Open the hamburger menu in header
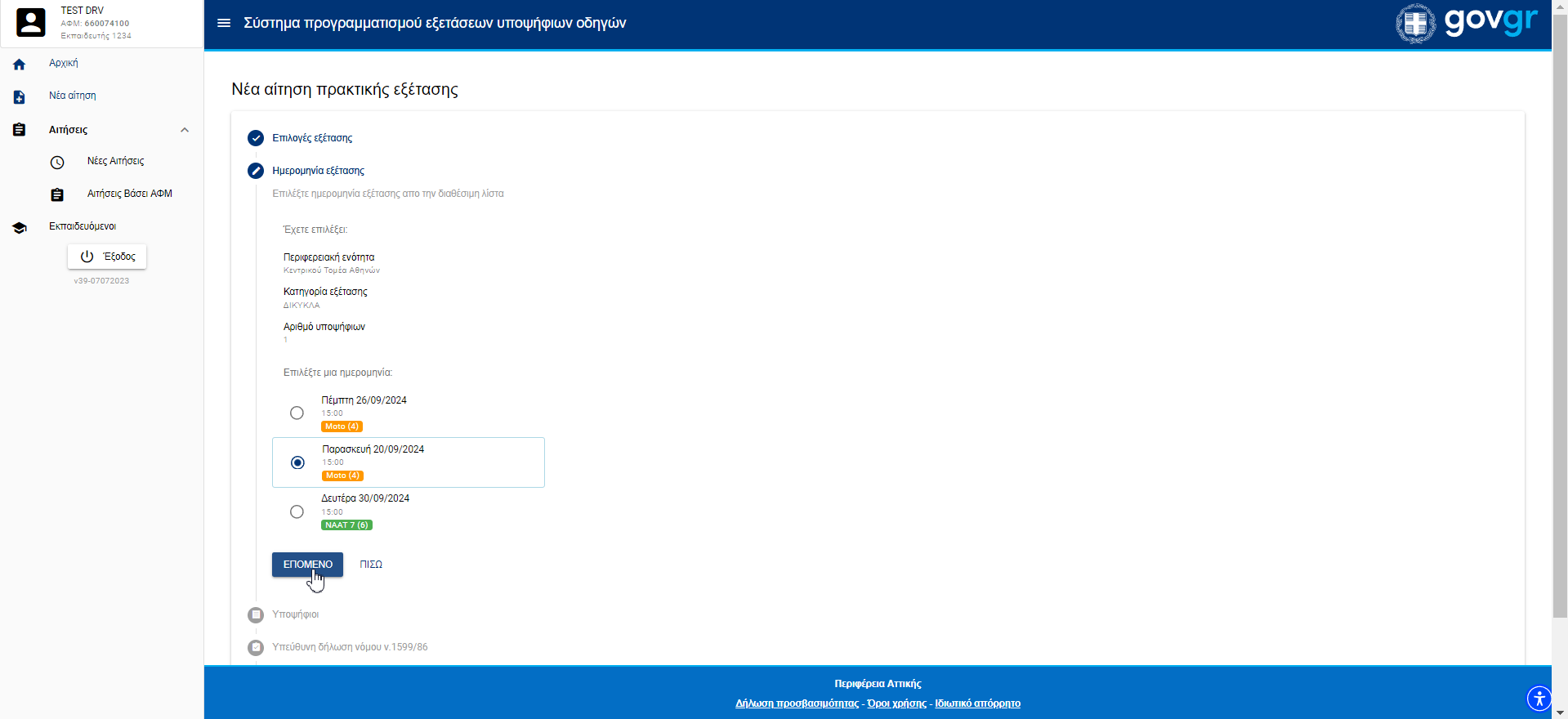This screenshot has width=1568, height=719. pos(224,23)
